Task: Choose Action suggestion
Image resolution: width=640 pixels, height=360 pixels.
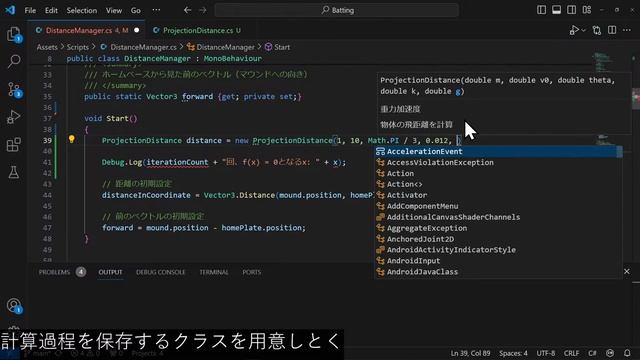Action: coord(496,173)
